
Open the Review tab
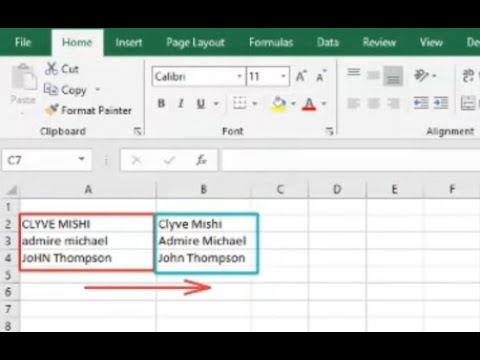point(379,42)
